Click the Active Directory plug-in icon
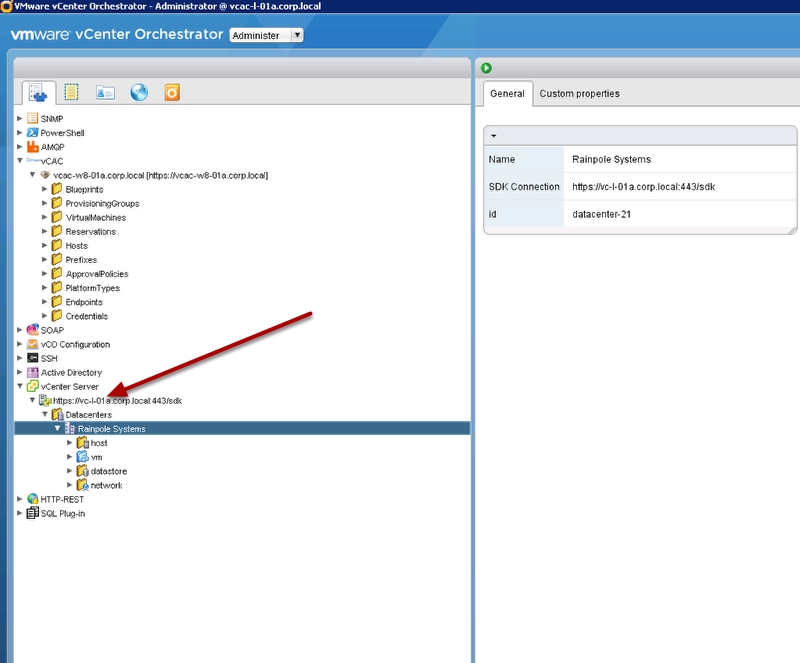 point(32,373)
